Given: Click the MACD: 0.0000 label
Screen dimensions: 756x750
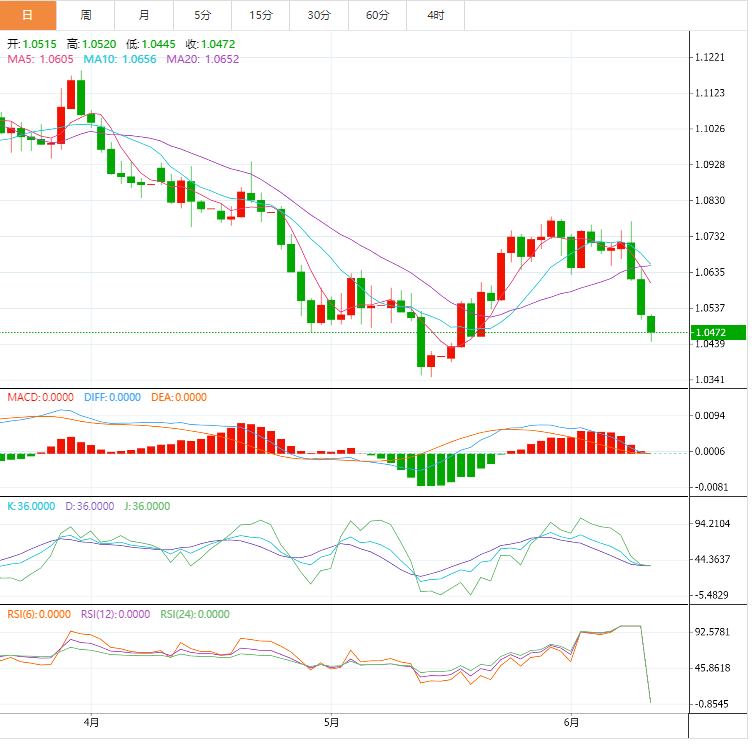Looking at the screenshot, I should tap(40, 398).
